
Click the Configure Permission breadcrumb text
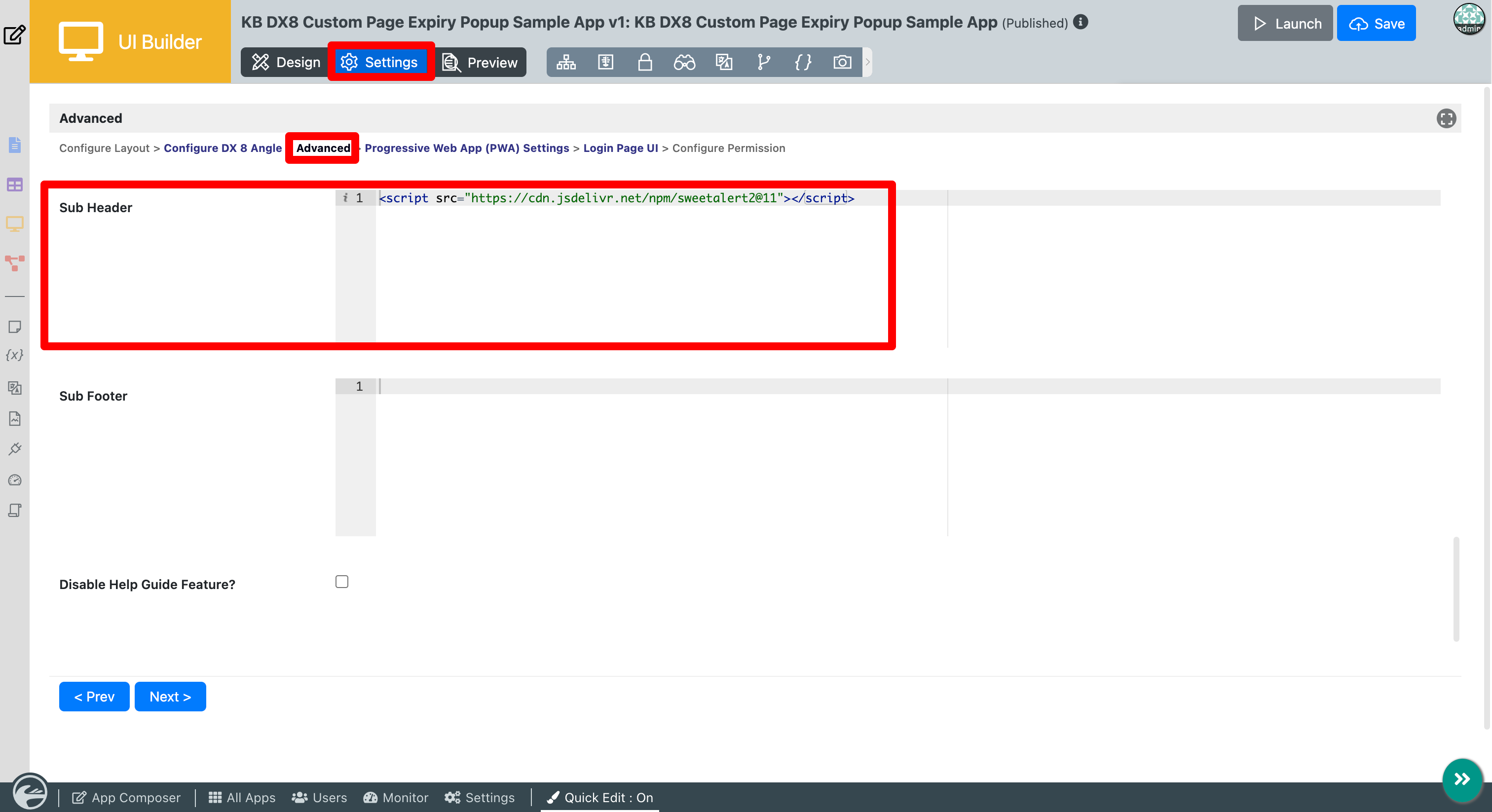pos(729,148)
